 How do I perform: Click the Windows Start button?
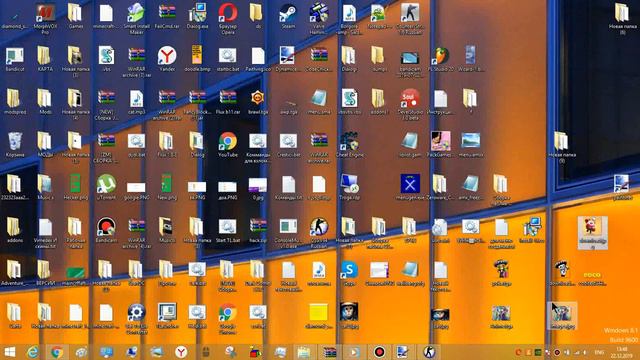10,352
